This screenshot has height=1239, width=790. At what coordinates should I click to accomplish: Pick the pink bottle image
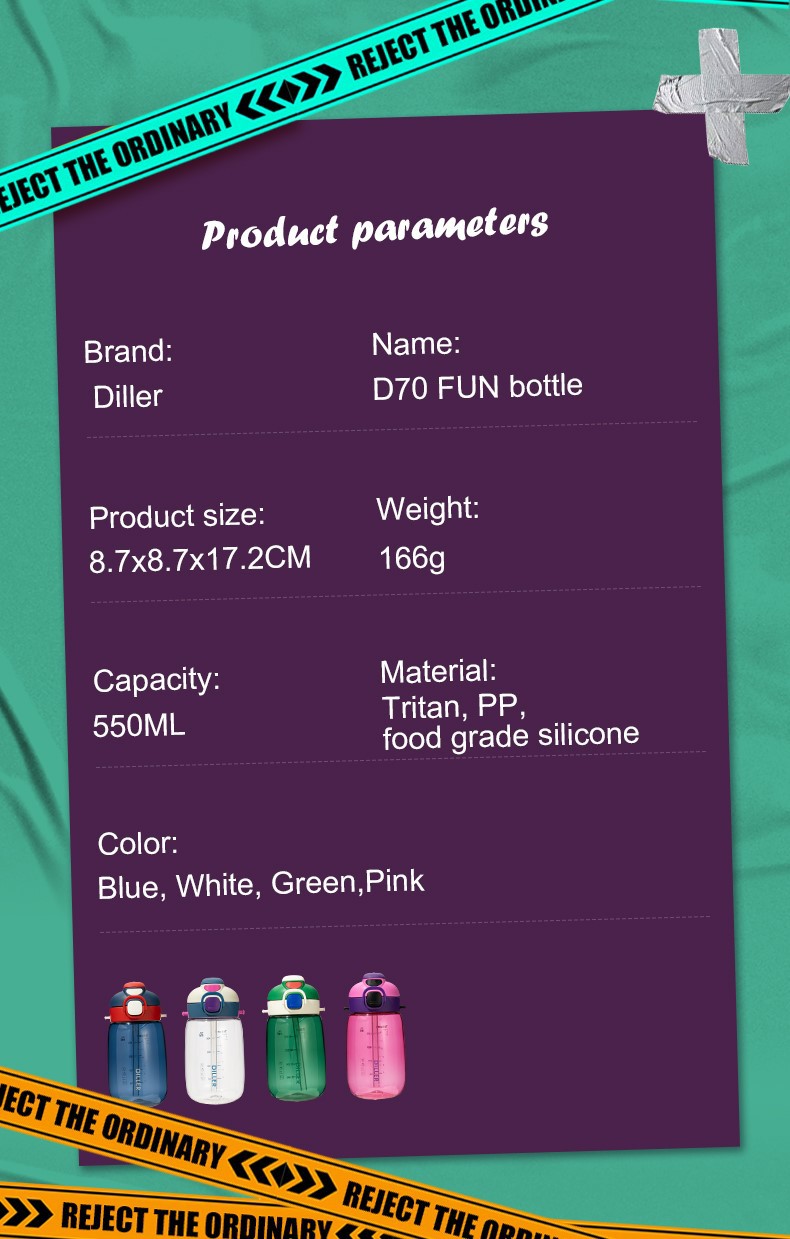click(x=375, y=1035)
